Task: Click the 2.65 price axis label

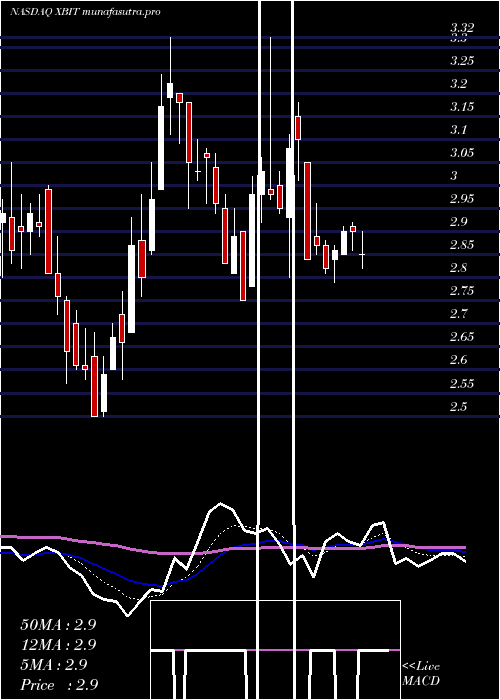Action: pyautogui.click(x=462, y=337)
